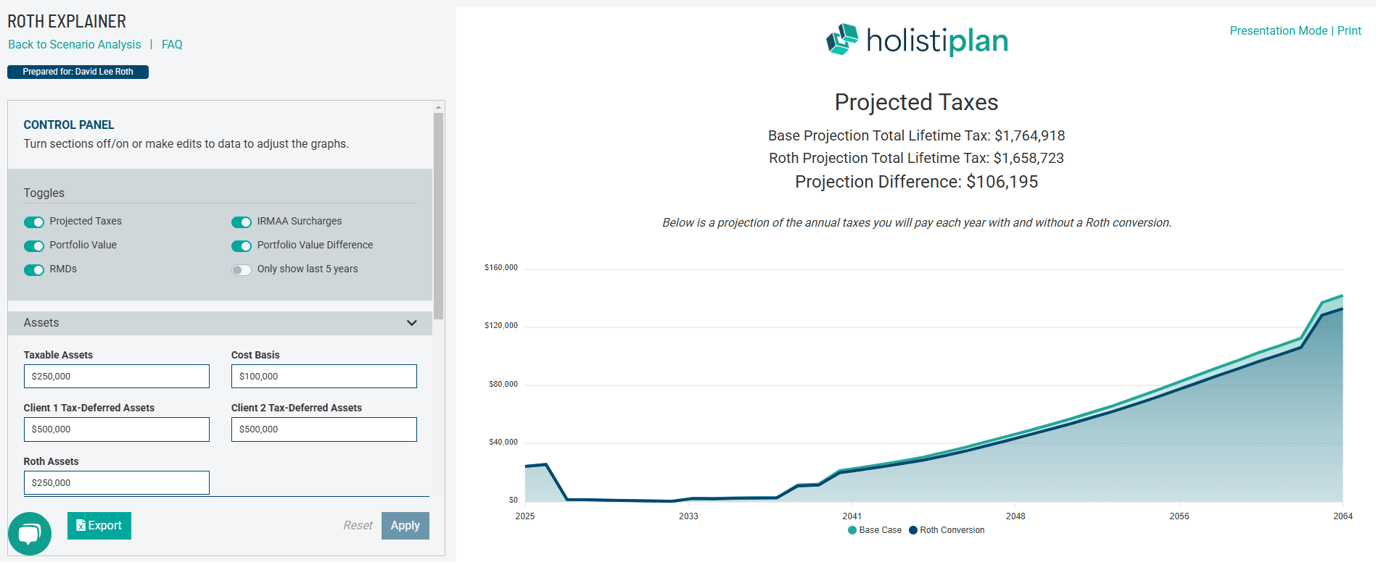This screenshot has height=562, width=1376.
Task: Apply the control panel changes
Action: [x=405, y=526]
